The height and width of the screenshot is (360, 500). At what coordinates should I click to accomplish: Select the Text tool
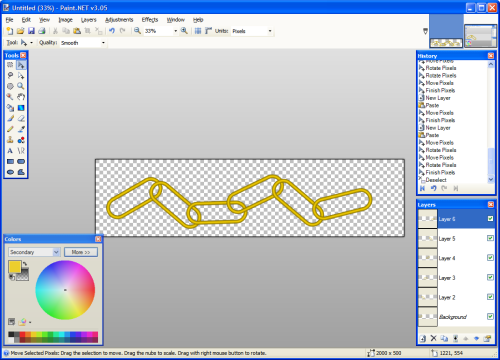10,151
